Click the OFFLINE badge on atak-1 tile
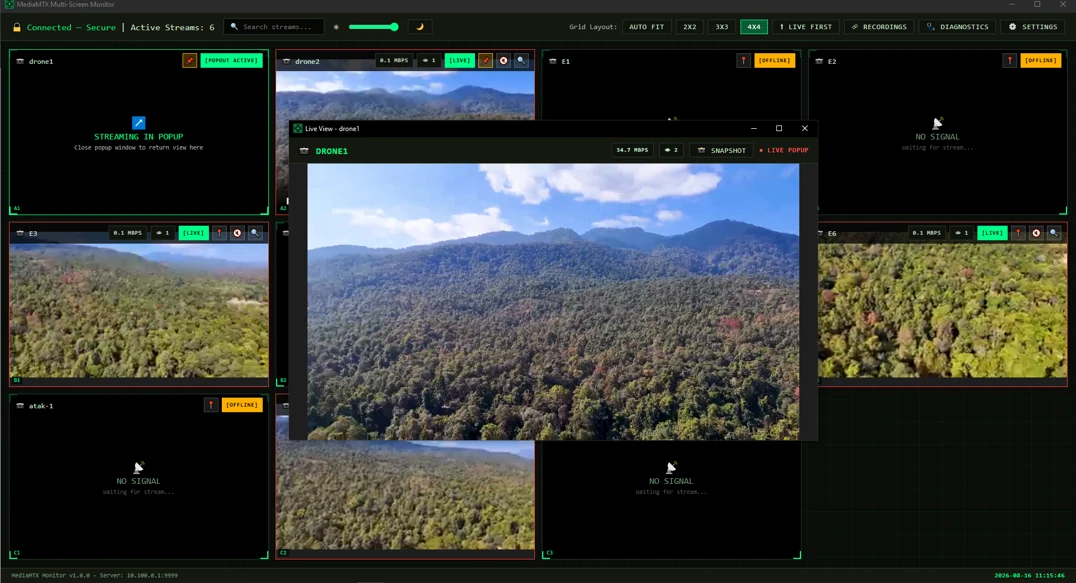 coord(242,405)
